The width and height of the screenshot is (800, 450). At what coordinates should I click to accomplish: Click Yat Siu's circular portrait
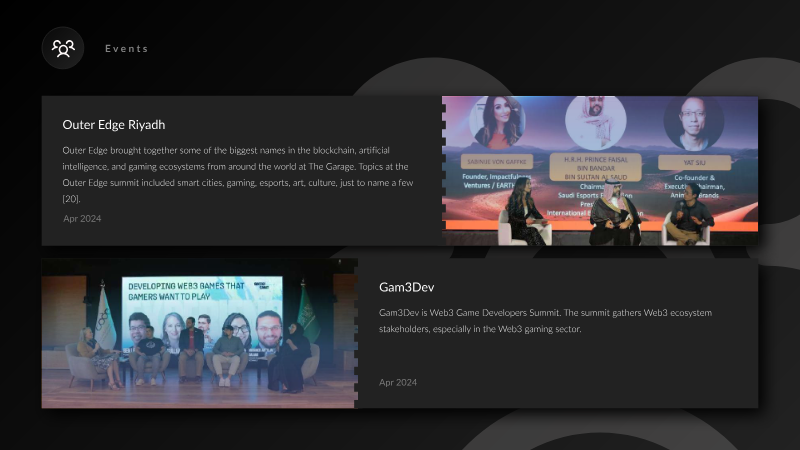click(693, 121)
